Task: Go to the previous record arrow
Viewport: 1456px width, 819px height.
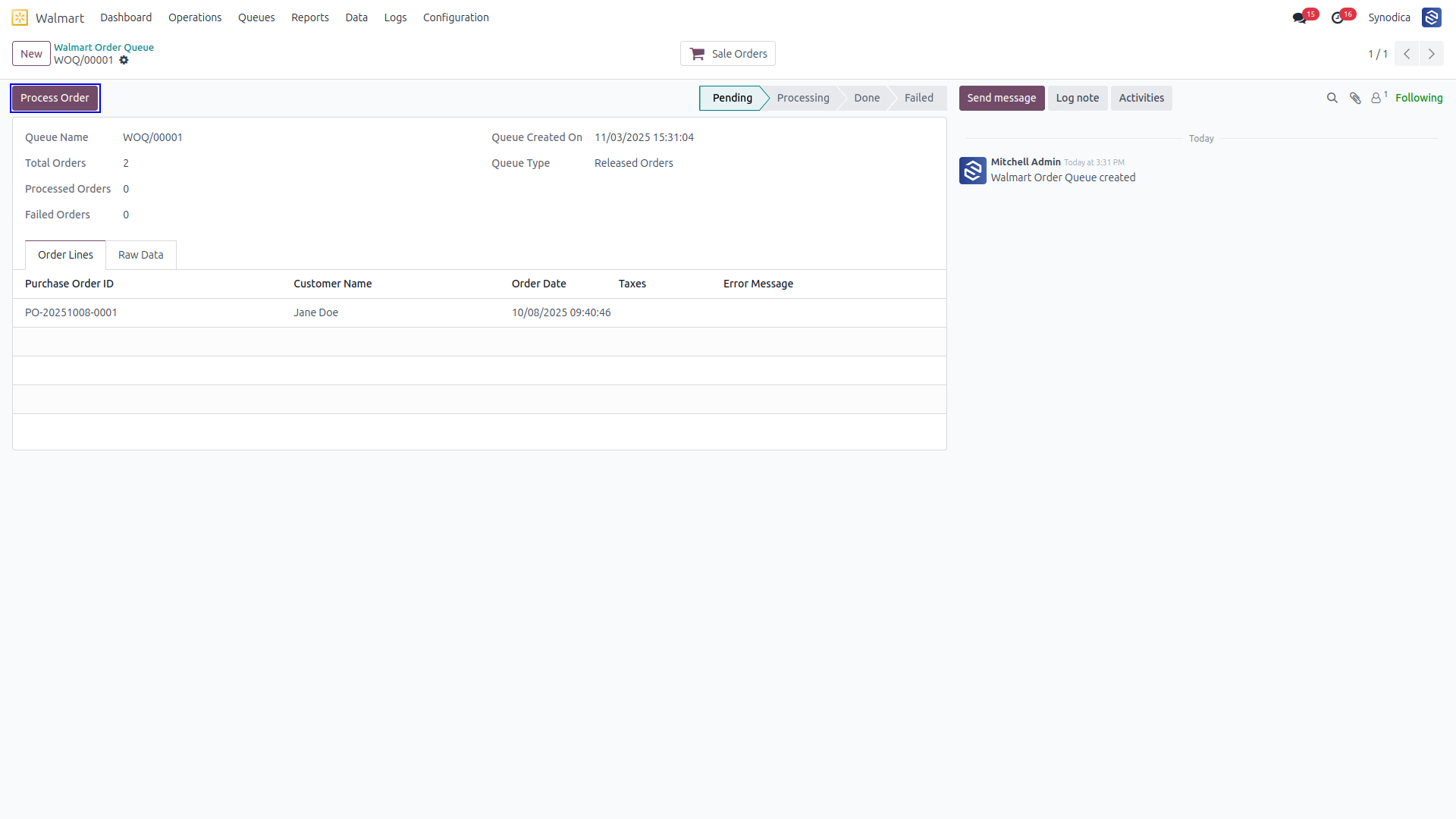Action: point(1407,54)
